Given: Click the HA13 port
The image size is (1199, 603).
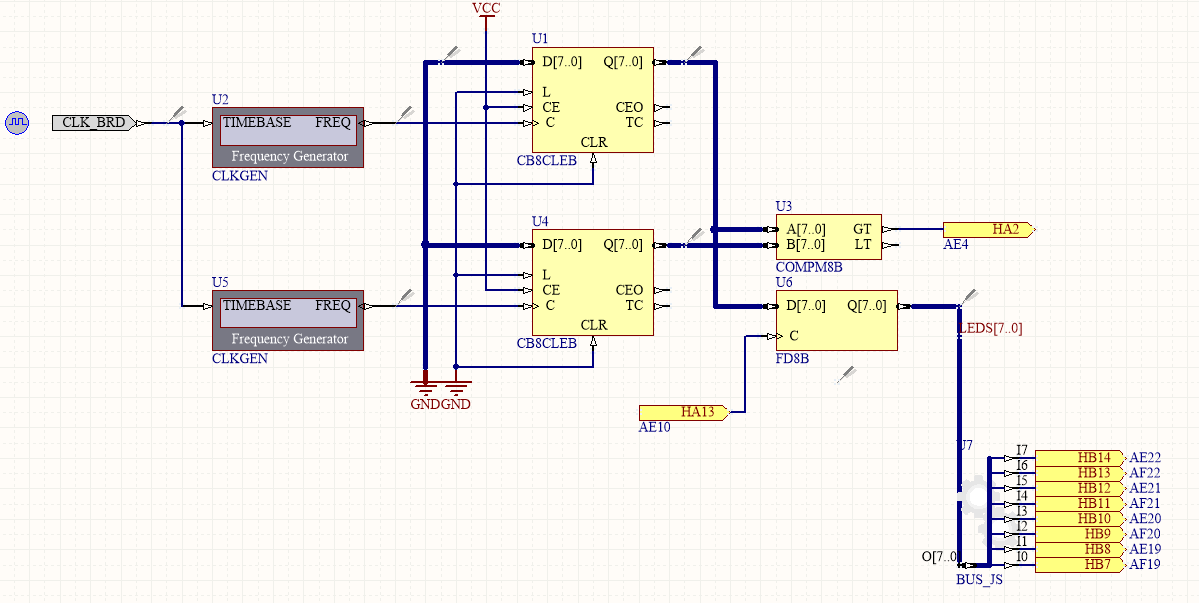Looking at the screenshot, I should click(x=683, y=411).
